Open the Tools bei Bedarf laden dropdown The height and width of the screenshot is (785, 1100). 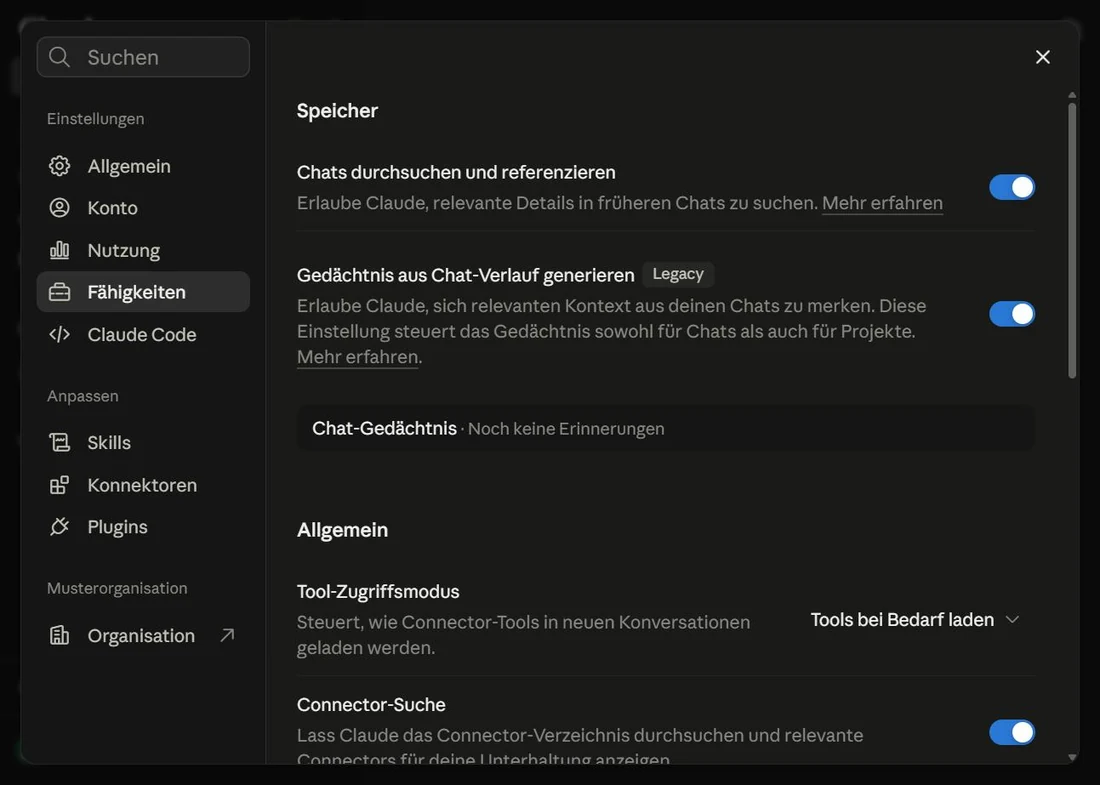(915, 619)
